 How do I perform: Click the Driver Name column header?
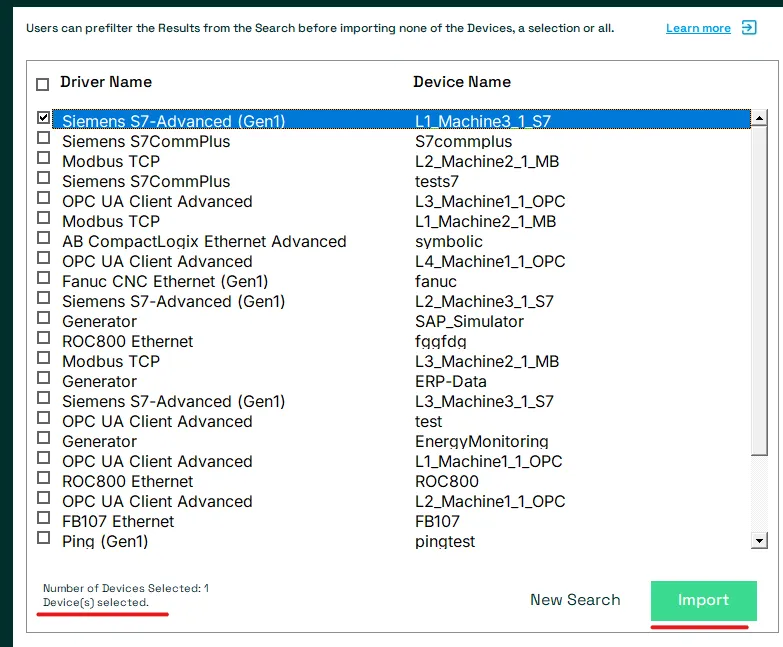[106, 82]
